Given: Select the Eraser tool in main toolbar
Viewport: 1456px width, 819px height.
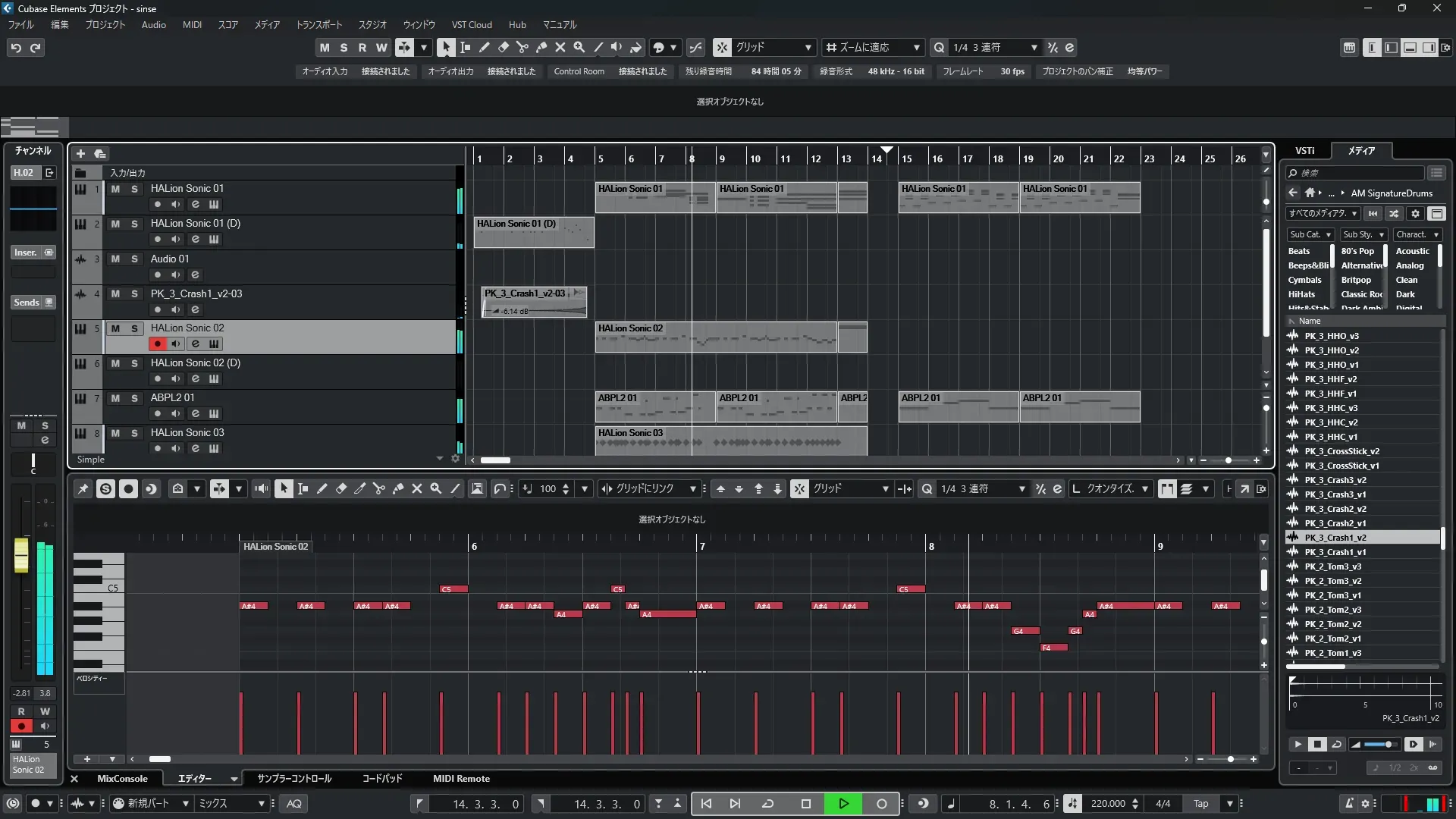Looking at the screenshot, I should (503, 48).
